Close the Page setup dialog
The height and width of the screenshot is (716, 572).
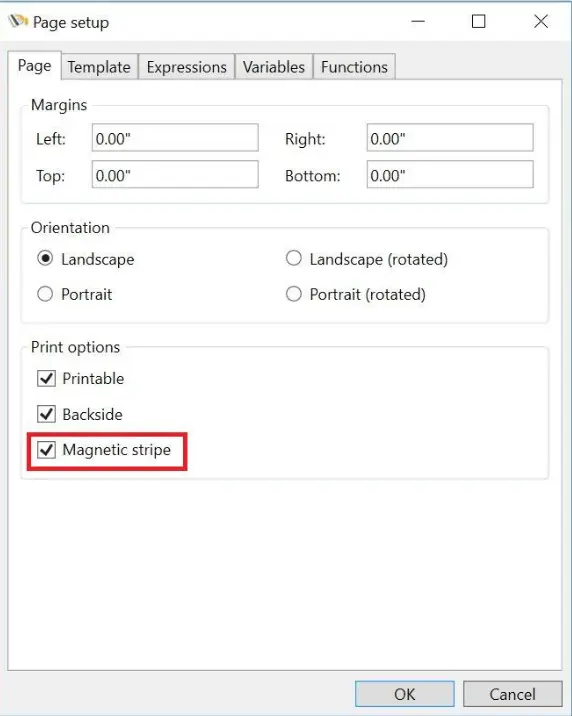pos(541,21)
